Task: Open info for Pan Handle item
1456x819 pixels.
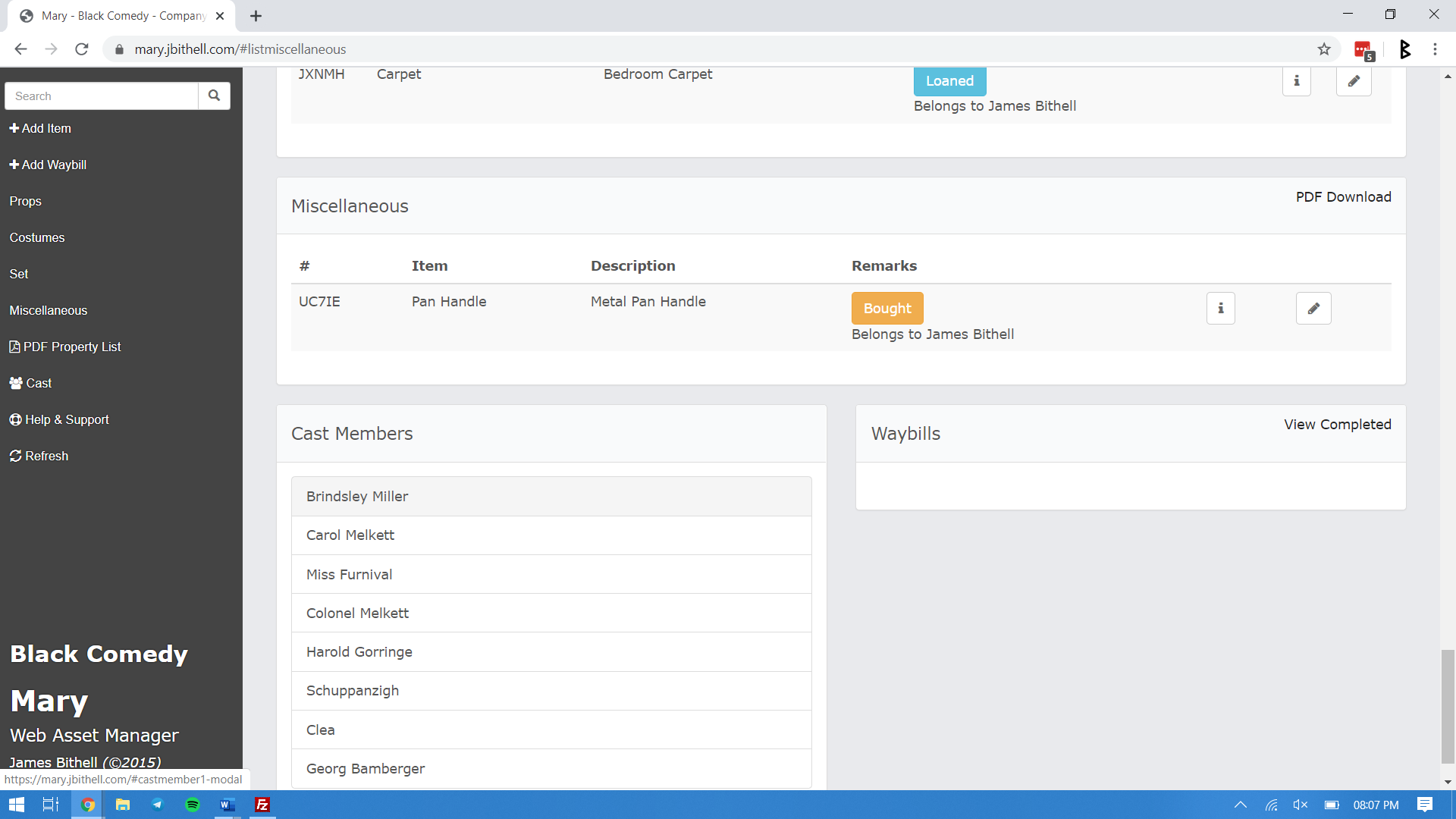Action: coord(1220,309)
